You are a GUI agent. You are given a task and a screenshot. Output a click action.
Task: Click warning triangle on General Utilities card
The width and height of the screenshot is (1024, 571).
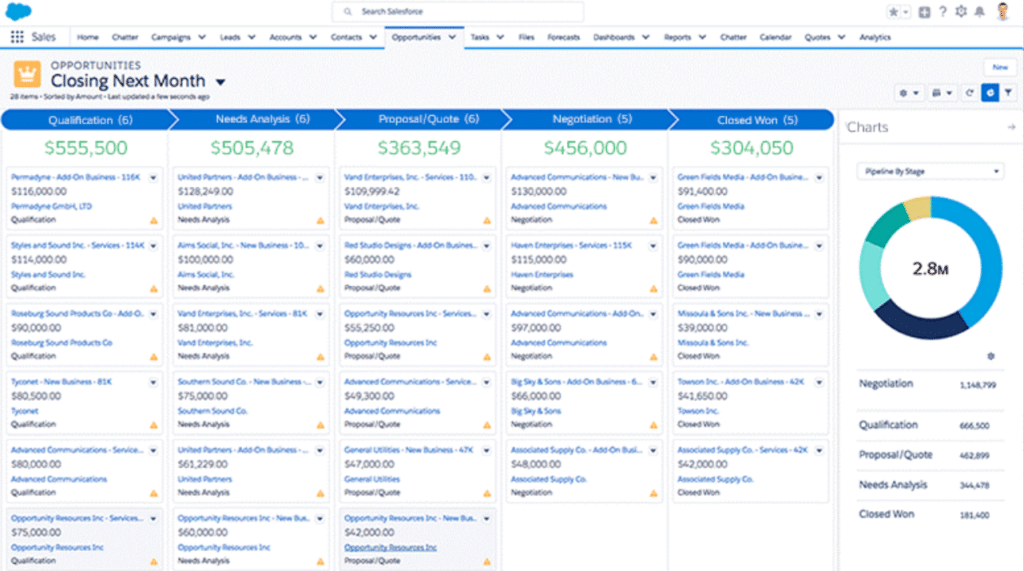click(x=487, y=493)
